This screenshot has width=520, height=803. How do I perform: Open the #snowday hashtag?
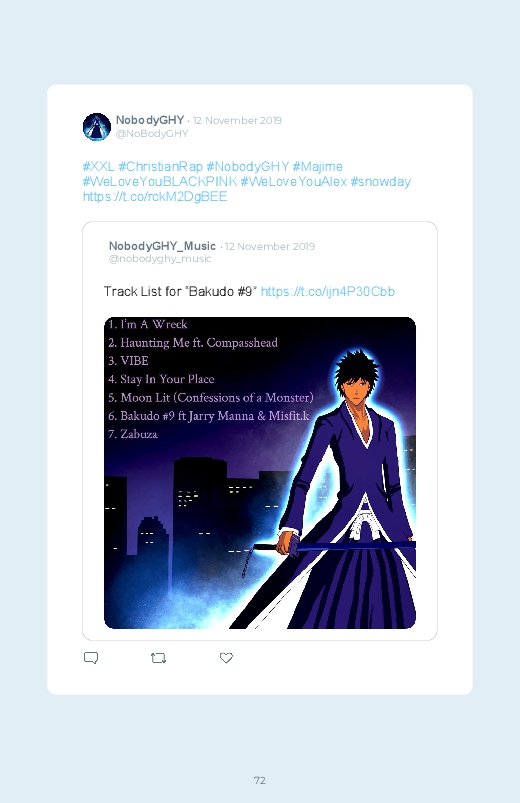point(381,181)
